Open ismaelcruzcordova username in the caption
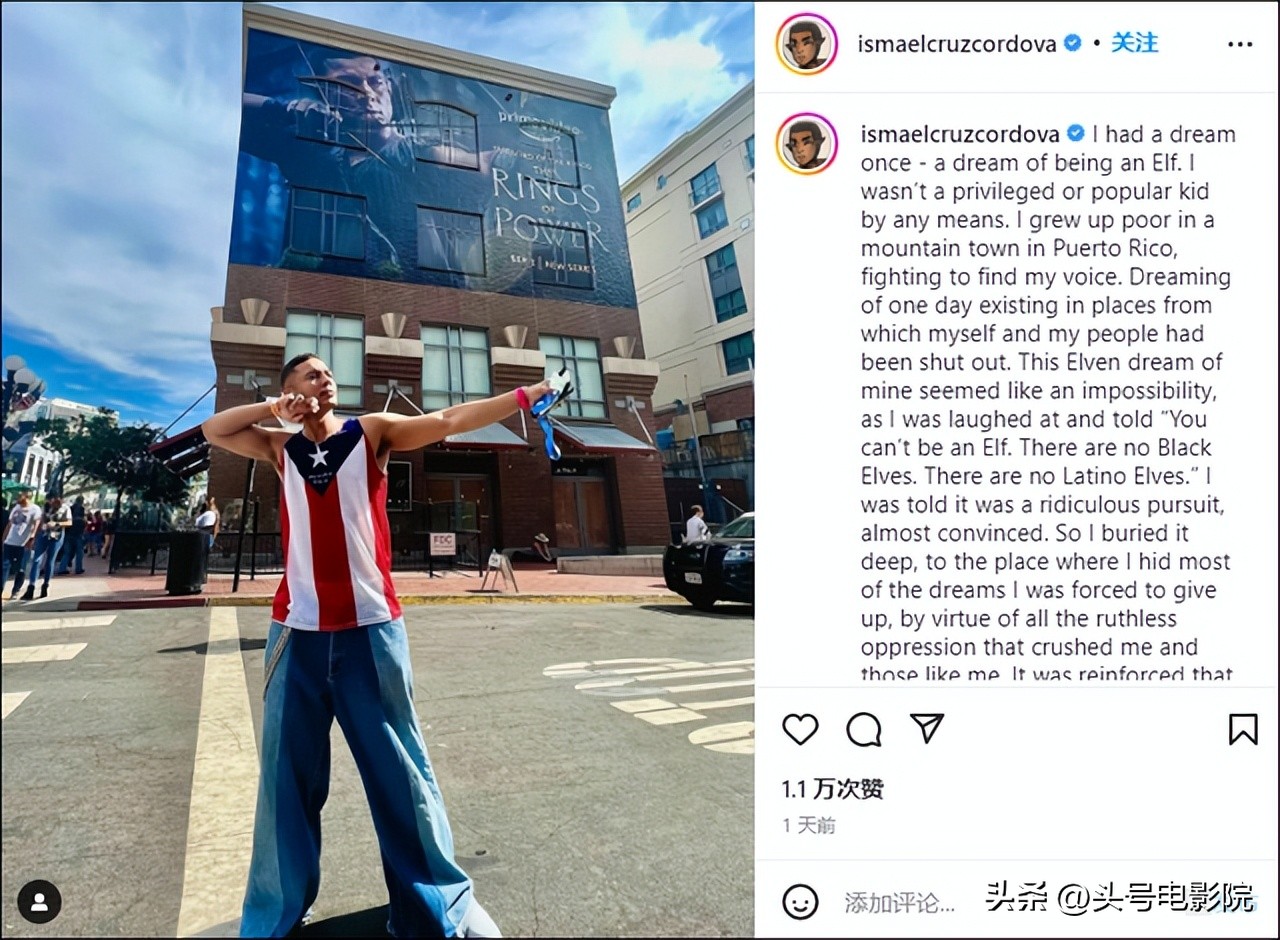 click(x=961, y=134)
